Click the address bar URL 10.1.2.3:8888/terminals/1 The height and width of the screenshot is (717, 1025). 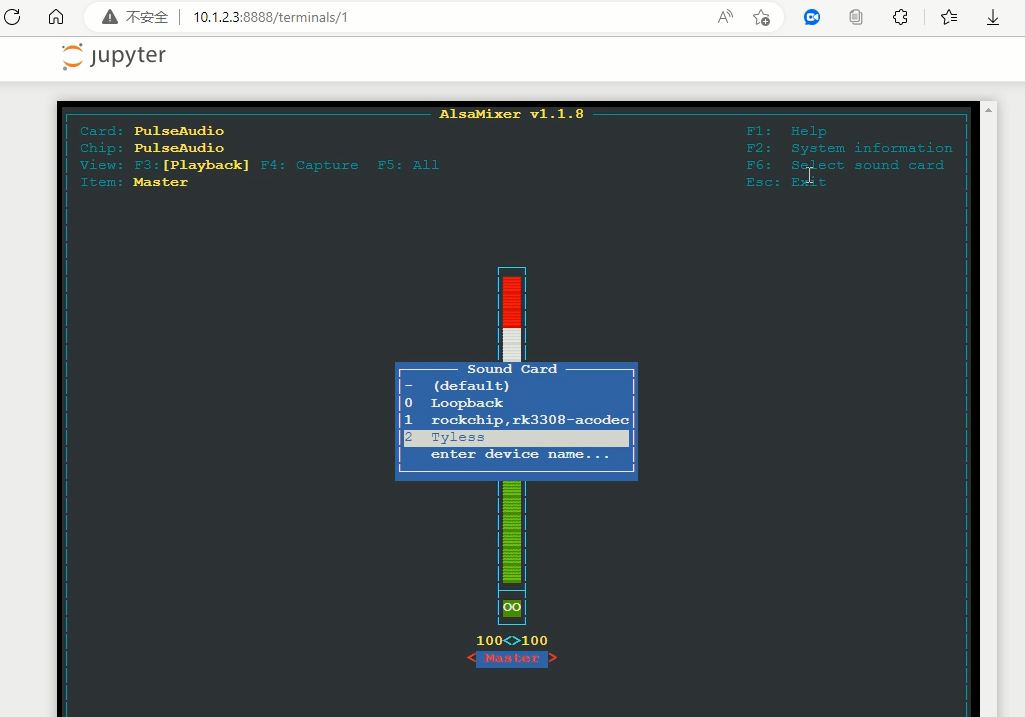pos(271,18)
